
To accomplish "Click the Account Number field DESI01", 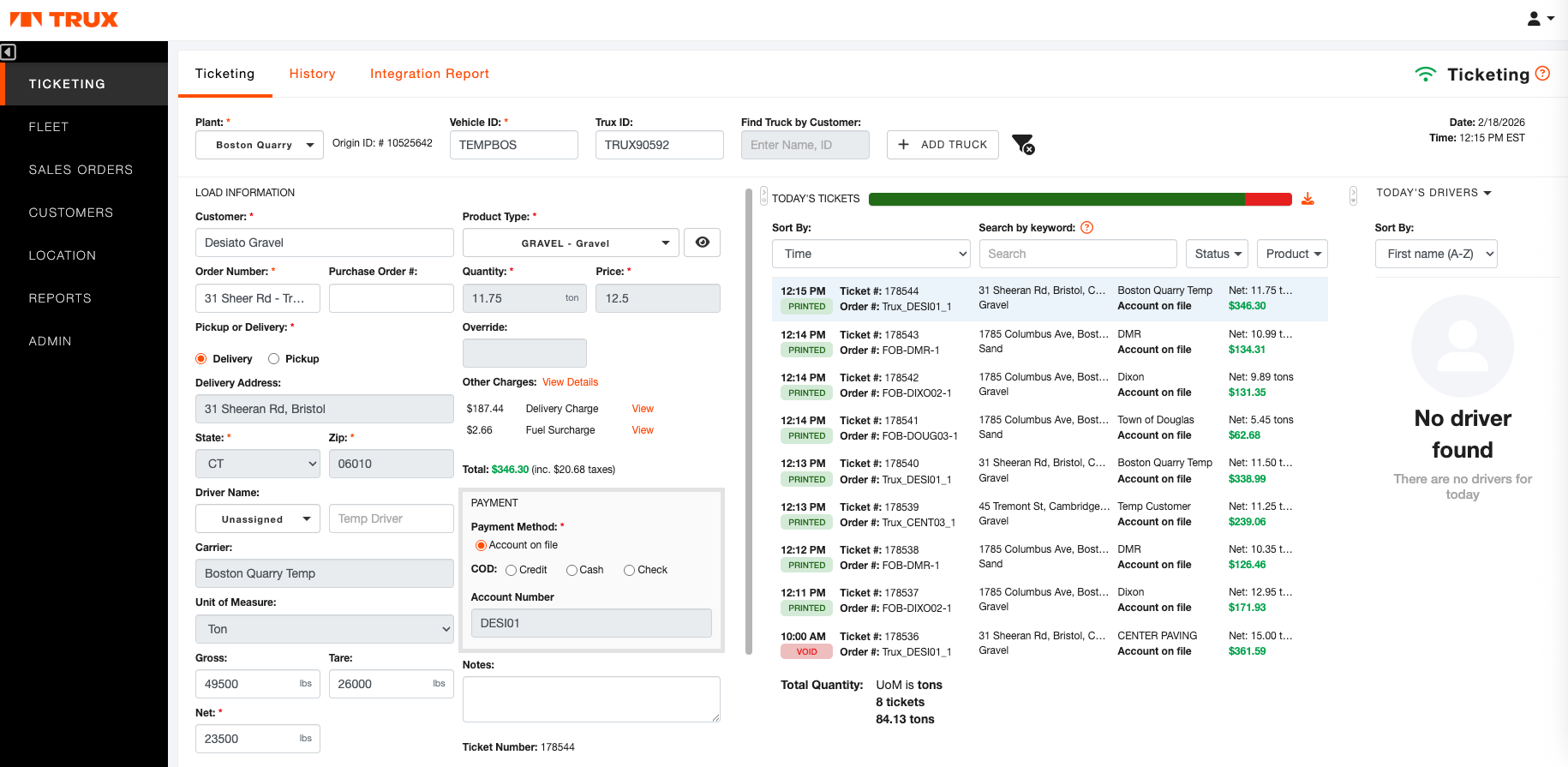I will click(x=591, y=623).
